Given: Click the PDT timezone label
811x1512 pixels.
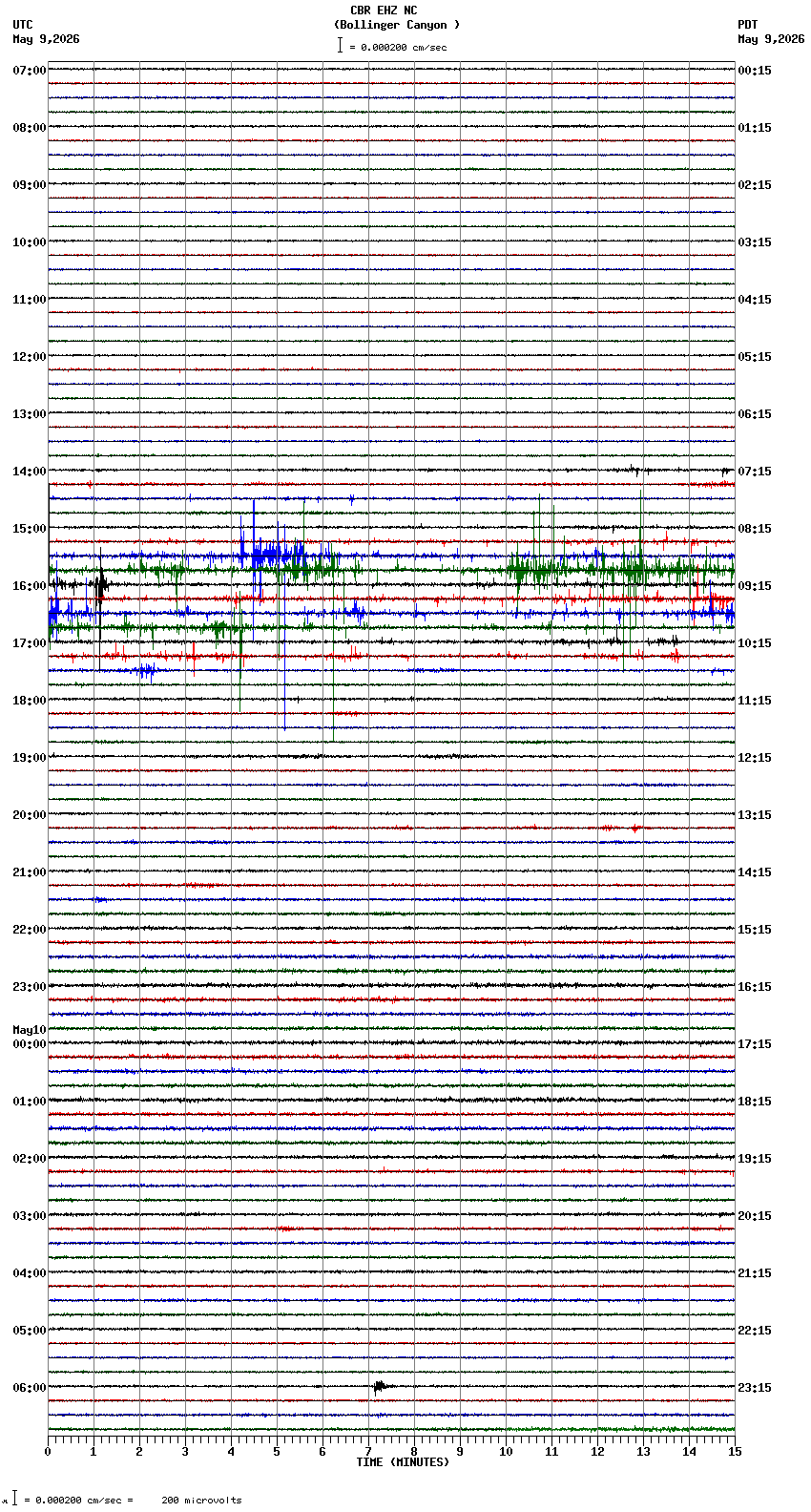Looking at the screenshot, I should (748, 25).
